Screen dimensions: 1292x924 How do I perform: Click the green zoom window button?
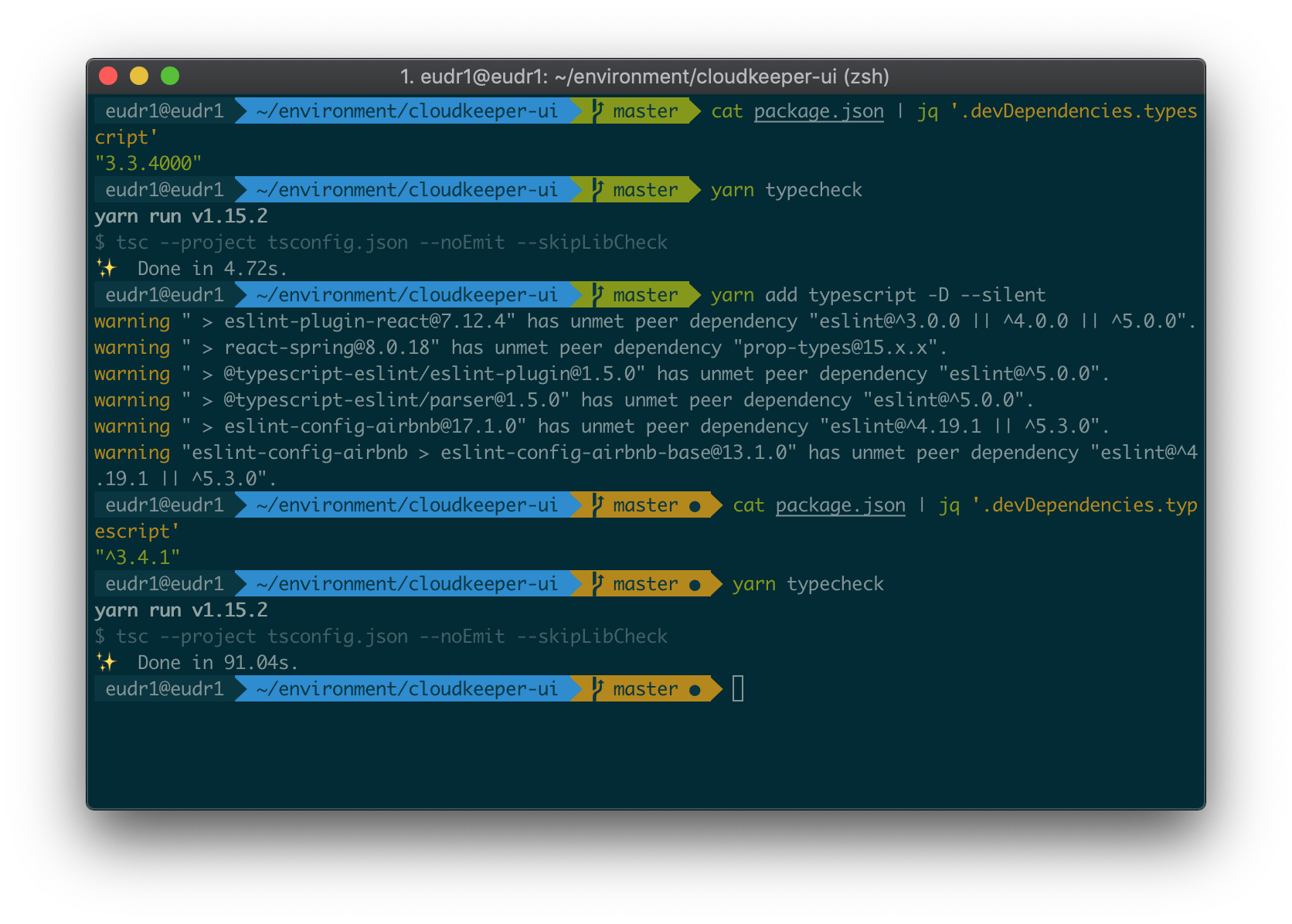(x=170, y=76)
